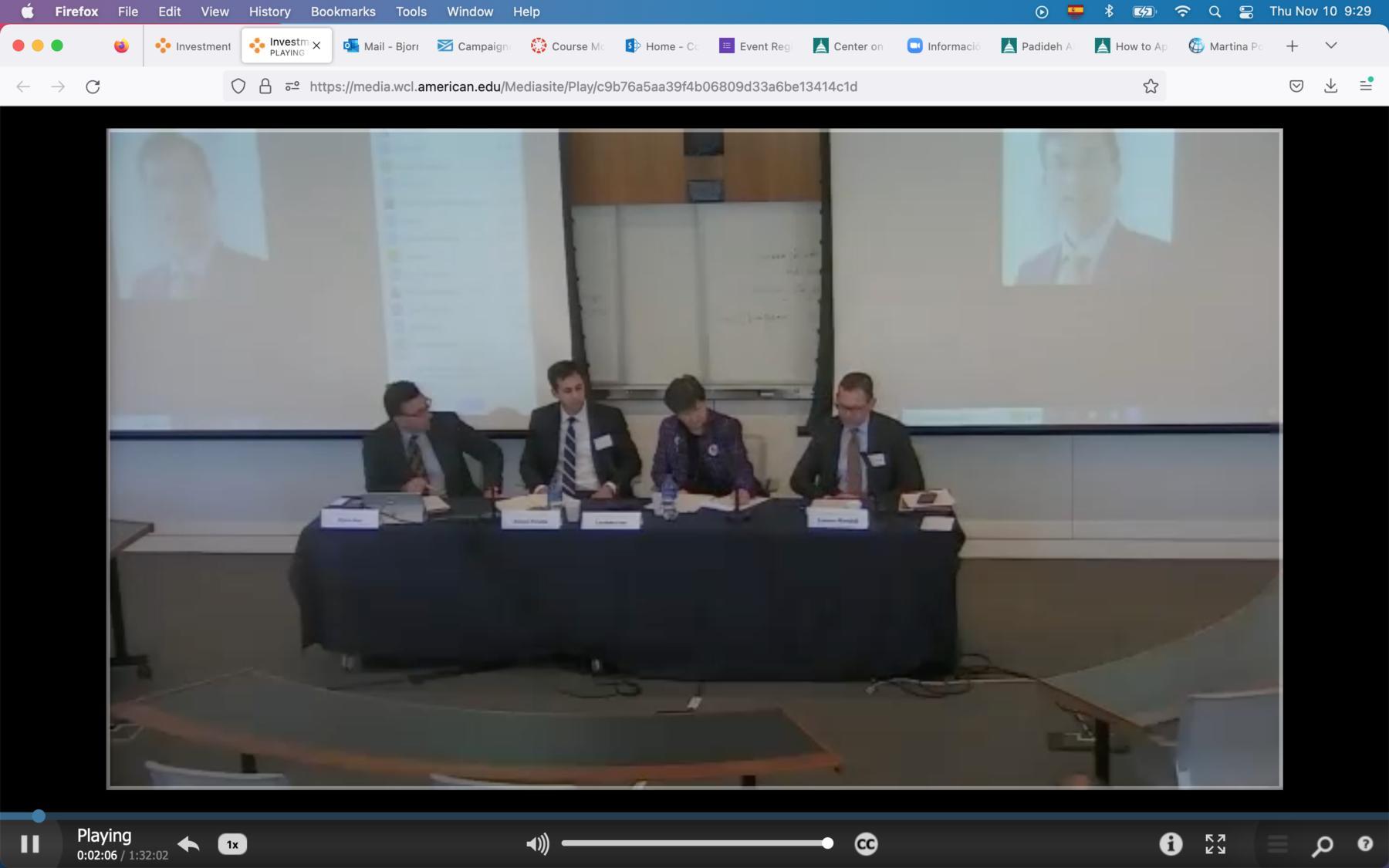Open the player help icon
This screenshot has height=868, width=1389.
tap(1367, 843)
